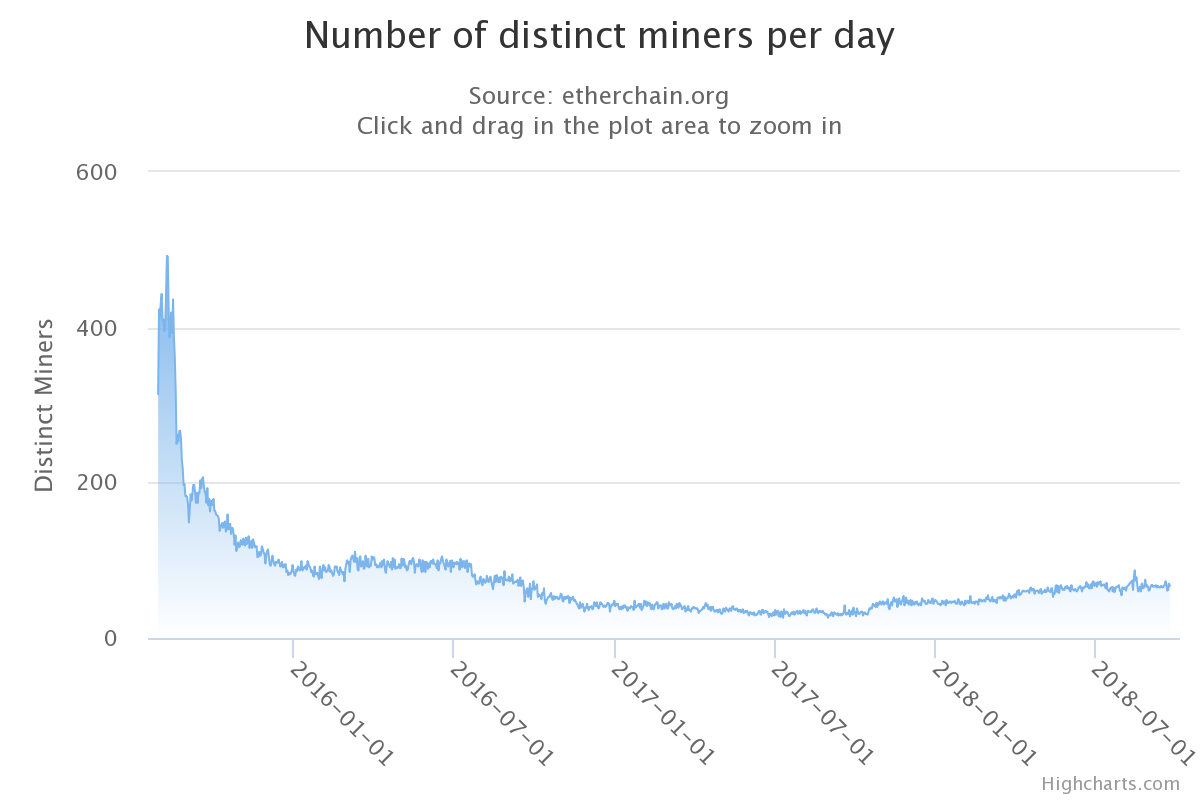Click the 2016-07-01 x-axis date label

tap(501, 713)
